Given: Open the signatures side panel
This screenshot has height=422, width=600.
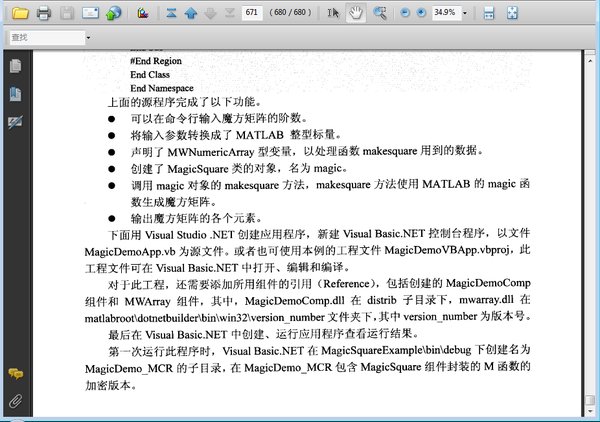Looking at the screenshot, I should coord(15,122).
